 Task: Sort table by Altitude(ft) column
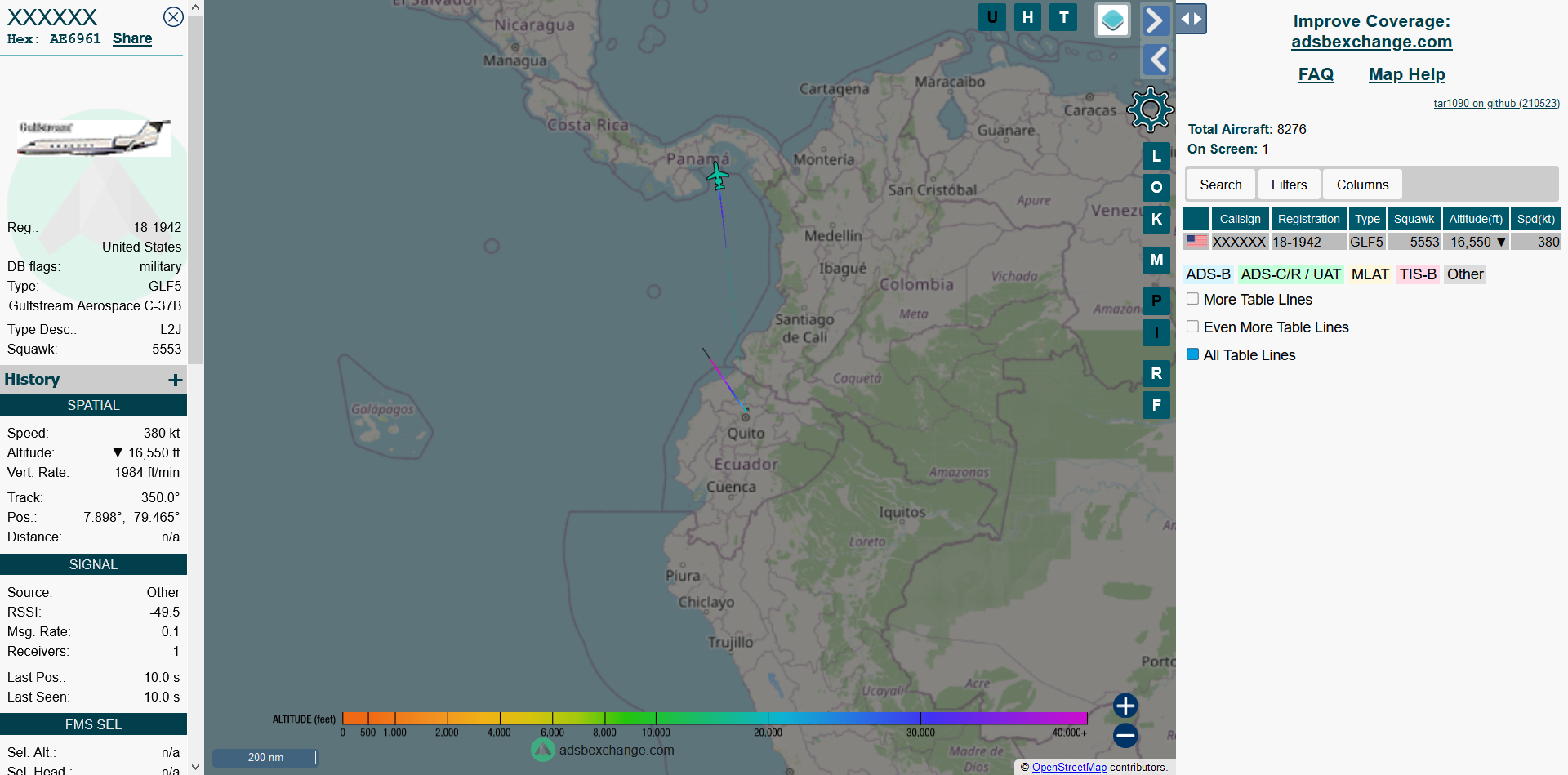[x=1476, y=219]
